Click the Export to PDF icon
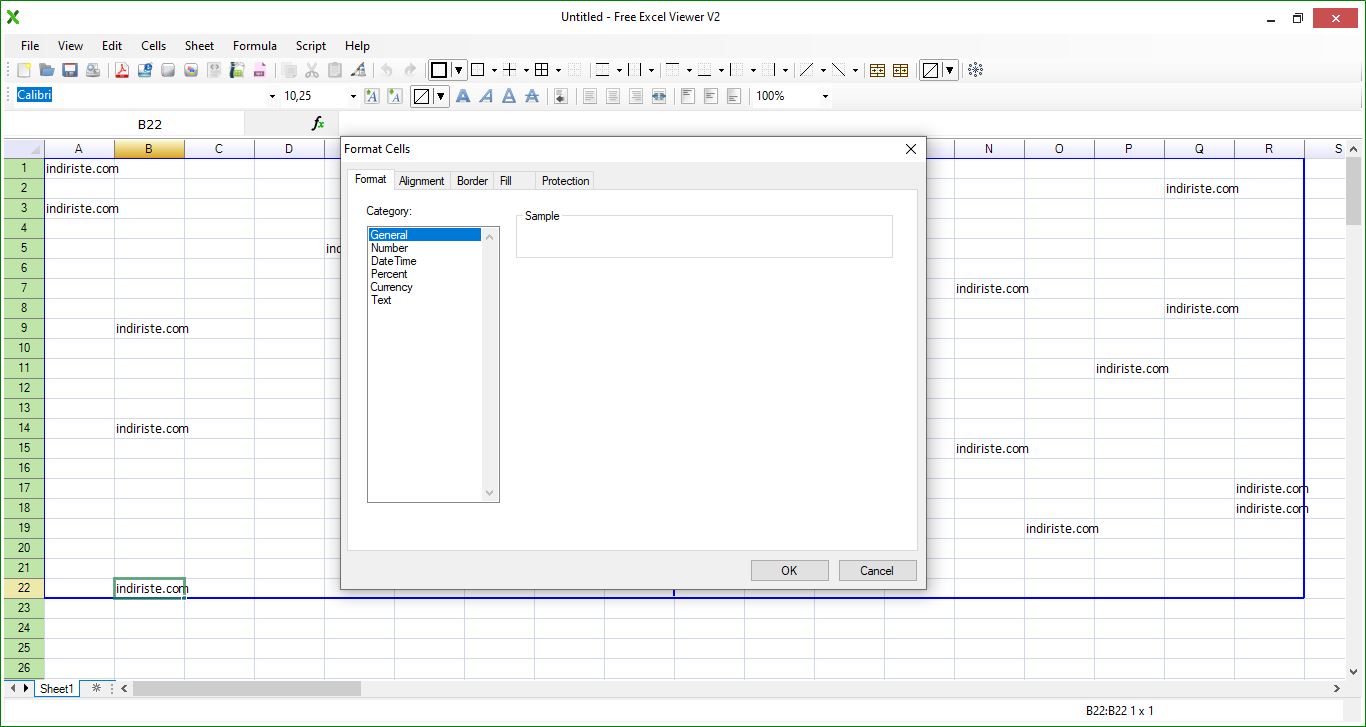The image size is (1366, 727). coord(122,70)
